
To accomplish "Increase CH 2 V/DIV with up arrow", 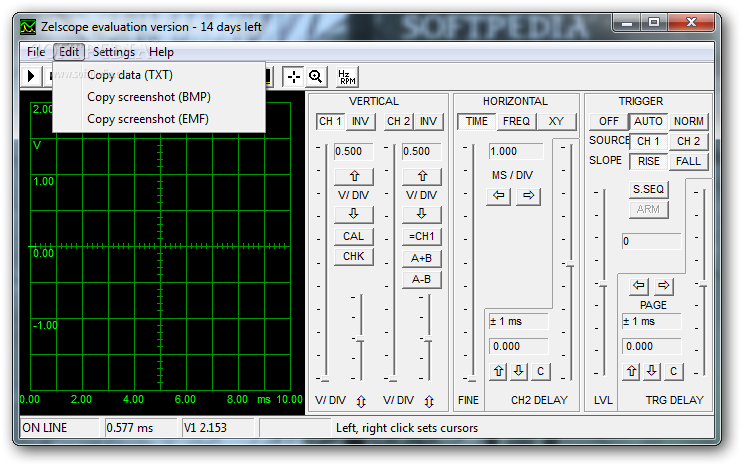I will pos(422,176).
